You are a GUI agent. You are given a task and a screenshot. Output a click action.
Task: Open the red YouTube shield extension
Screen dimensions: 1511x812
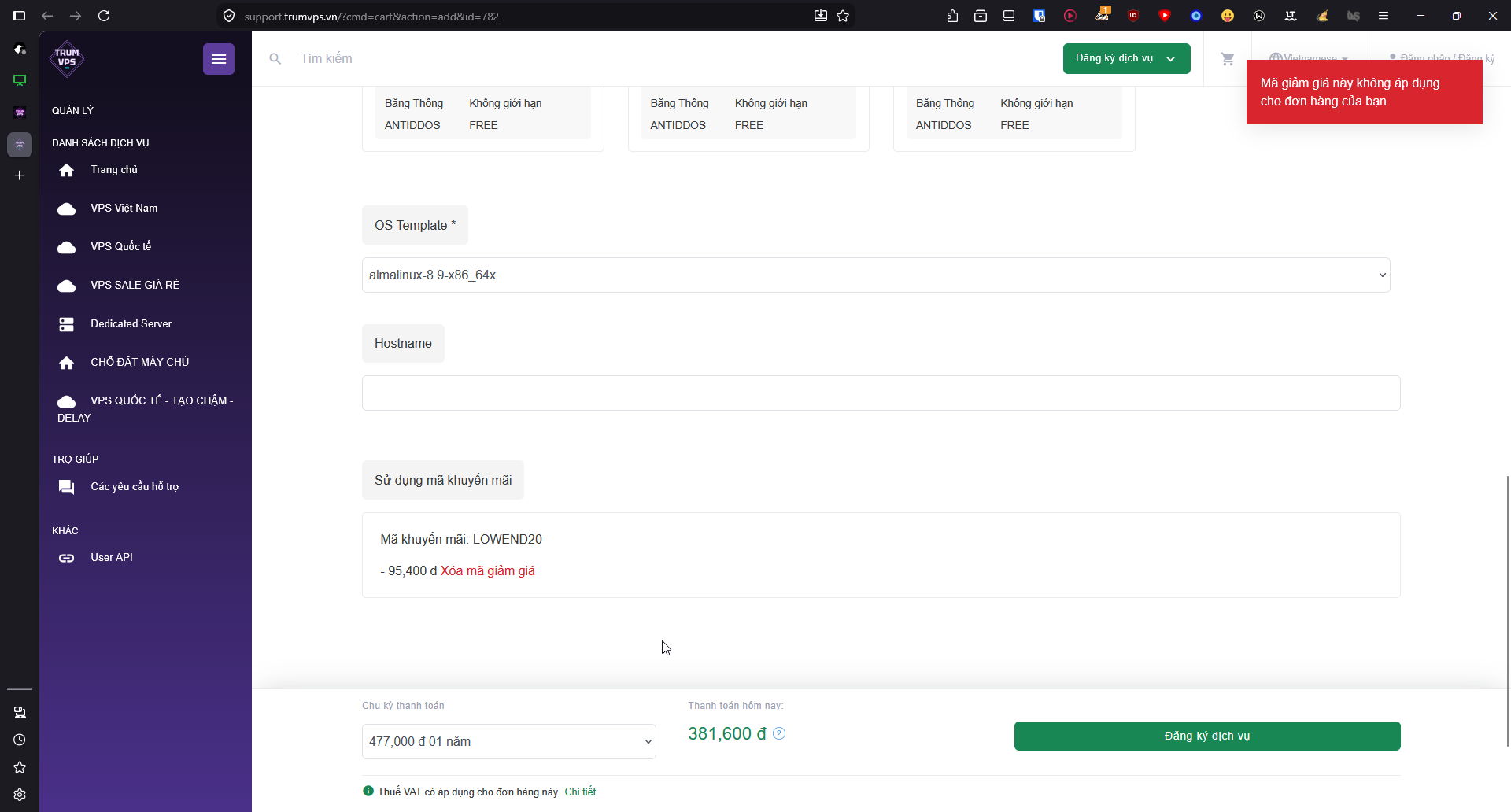pyautogui.click(x=1165, y=16)
